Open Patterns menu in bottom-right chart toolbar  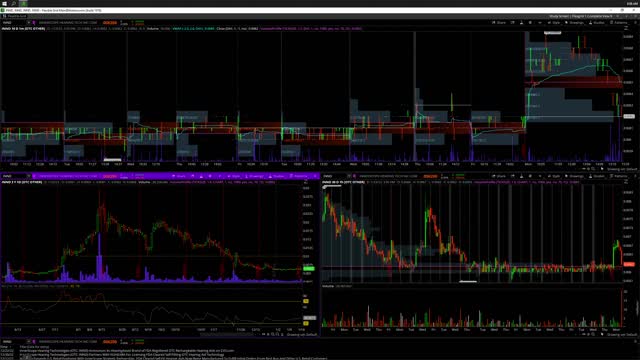(619, 176)
